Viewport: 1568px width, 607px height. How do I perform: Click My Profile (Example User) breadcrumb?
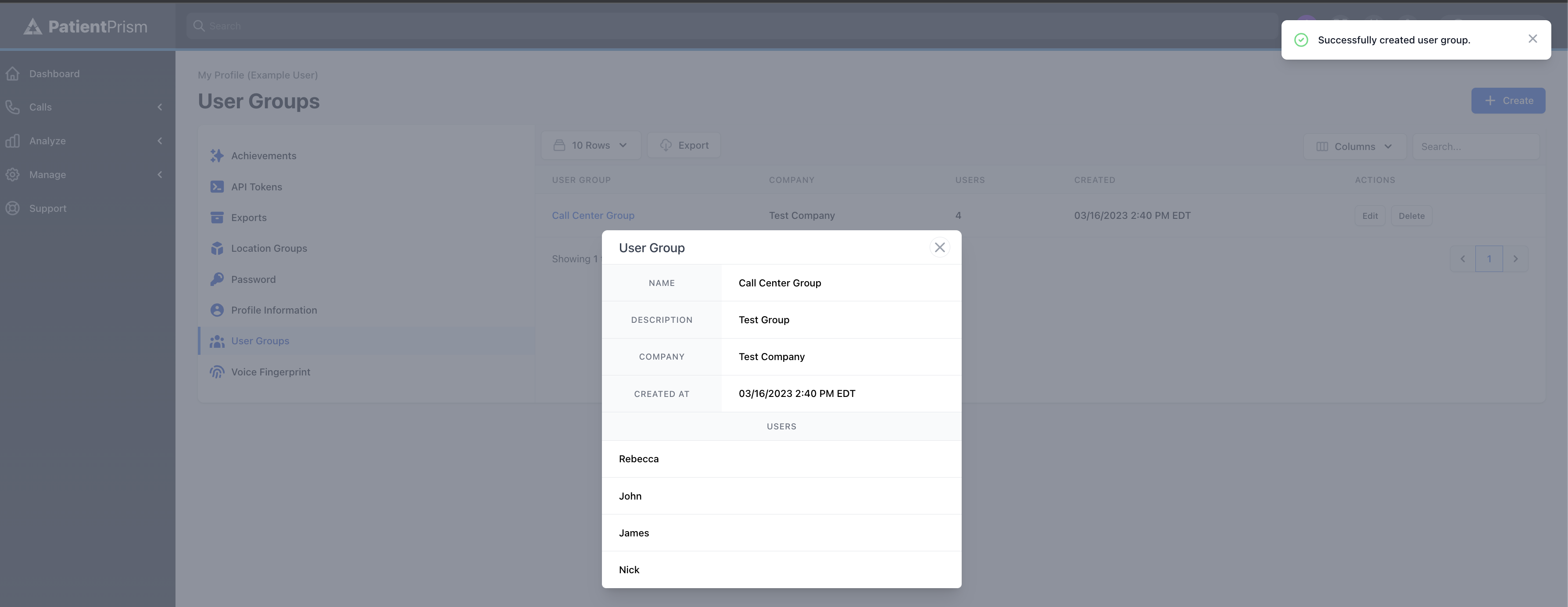[x=258, y=75]
